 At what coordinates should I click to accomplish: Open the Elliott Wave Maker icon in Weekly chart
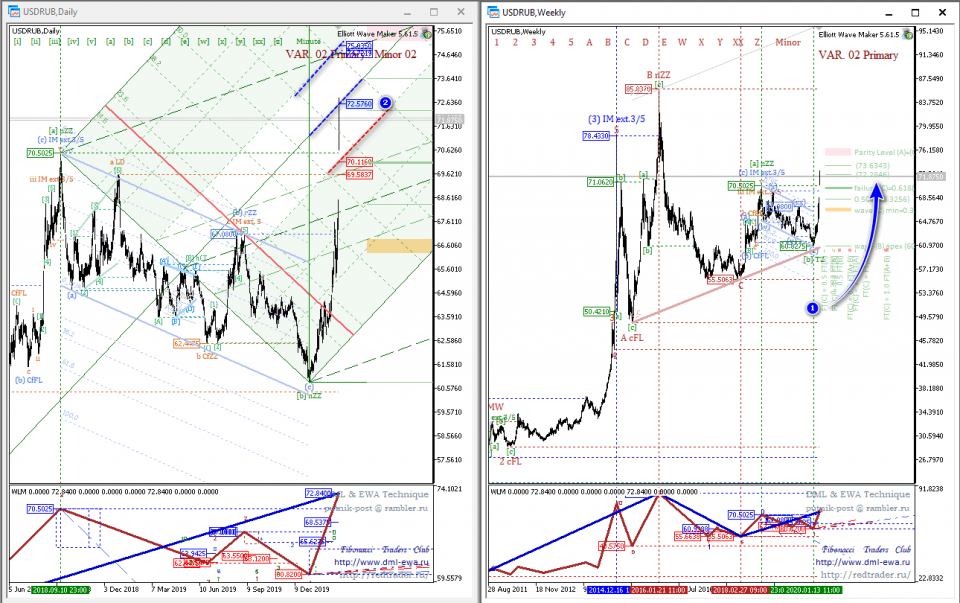(907, 35)
